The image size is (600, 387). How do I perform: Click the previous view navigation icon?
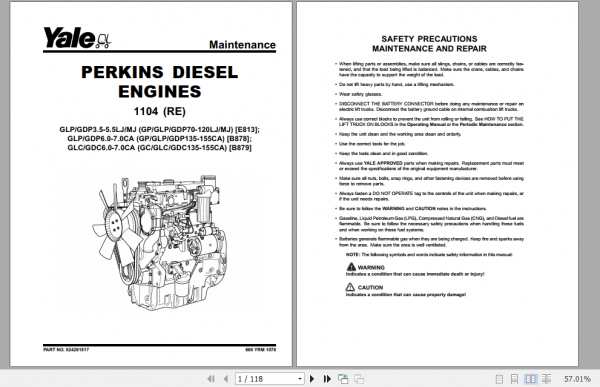click(x=343, y=379)
